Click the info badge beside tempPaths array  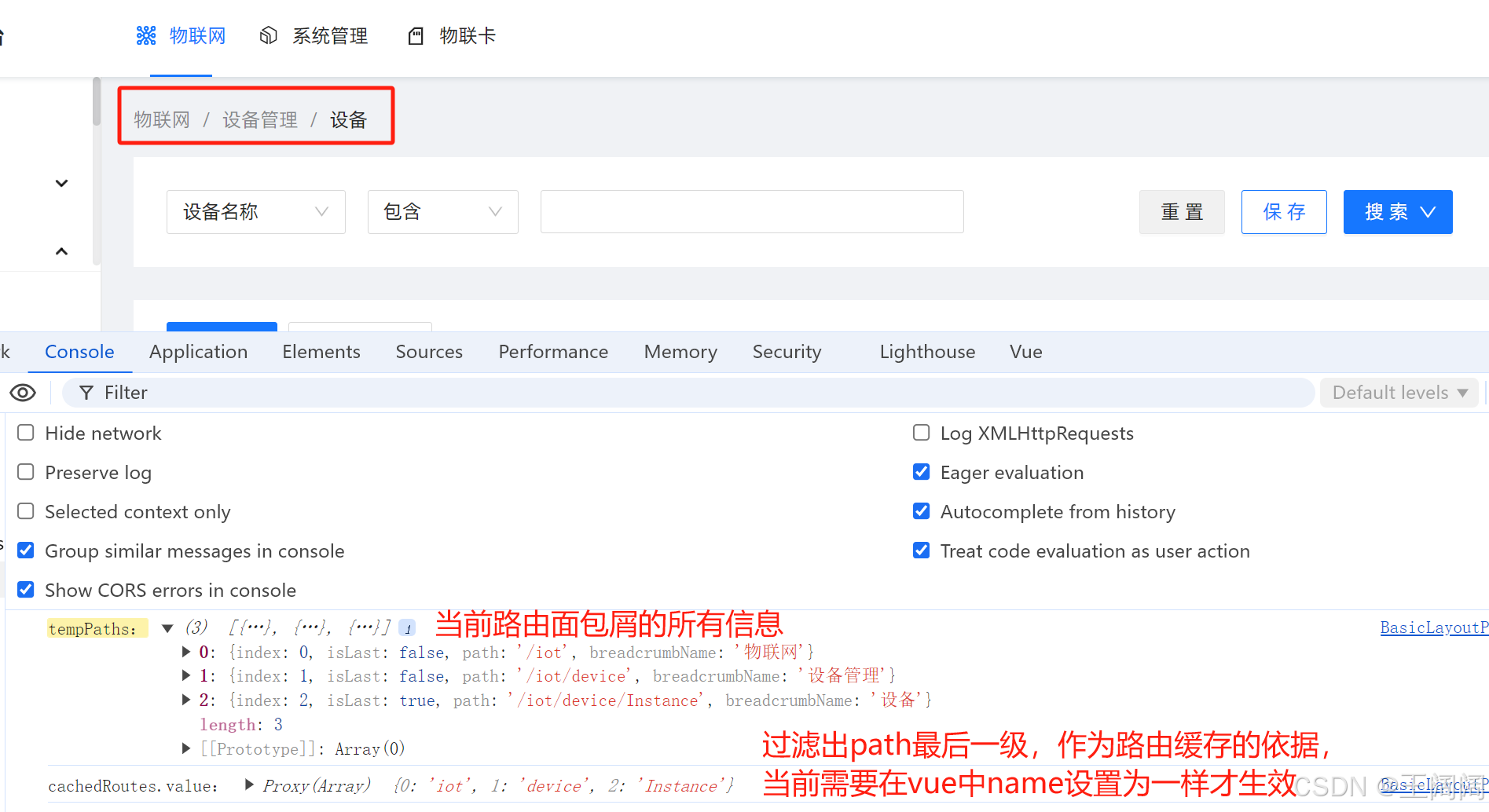click(407, 628)
